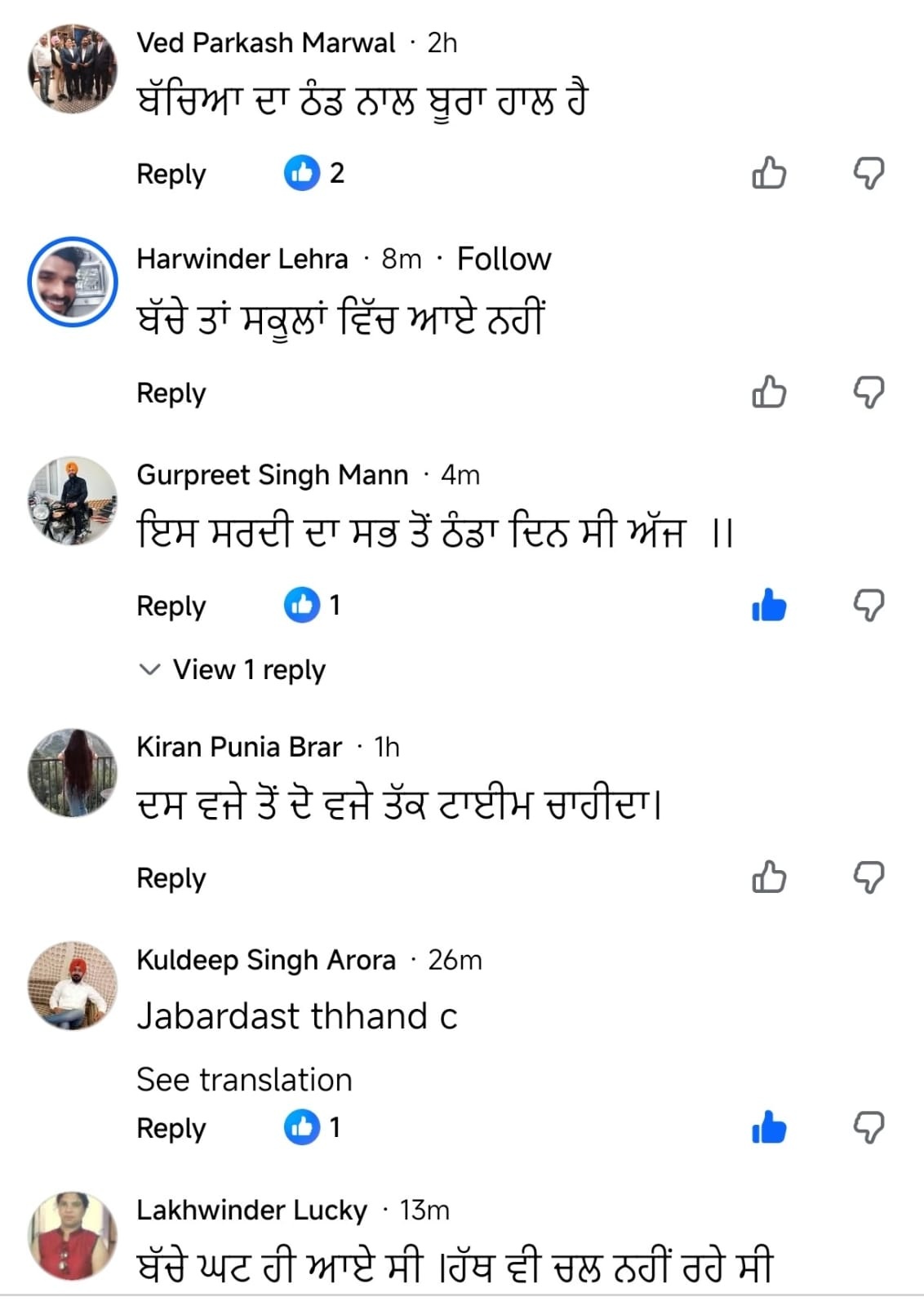
Task: Click the thumbs up icon on Kiran Punia Brar's comment
Action: point(768,877)
